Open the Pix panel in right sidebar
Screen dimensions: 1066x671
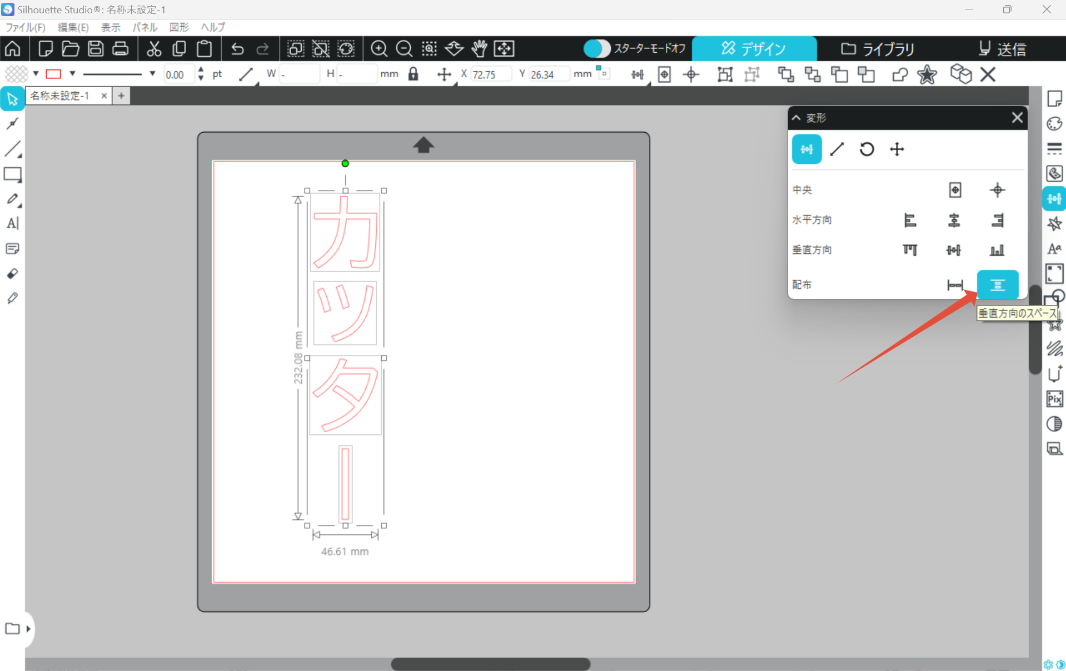click(x=1054, y=399)
